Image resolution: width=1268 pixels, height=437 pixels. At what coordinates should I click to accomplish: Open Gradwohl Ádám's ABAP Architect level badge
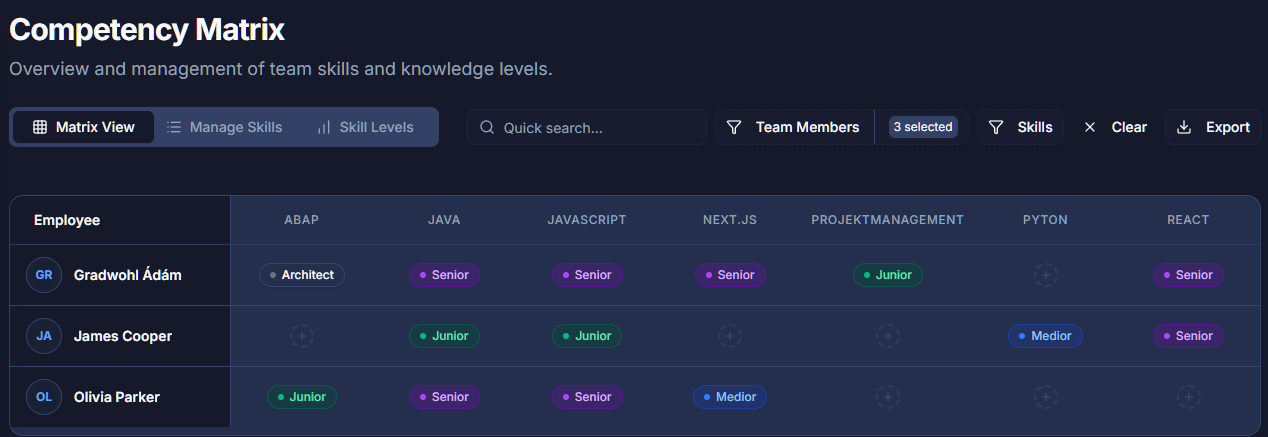point(302,275)
